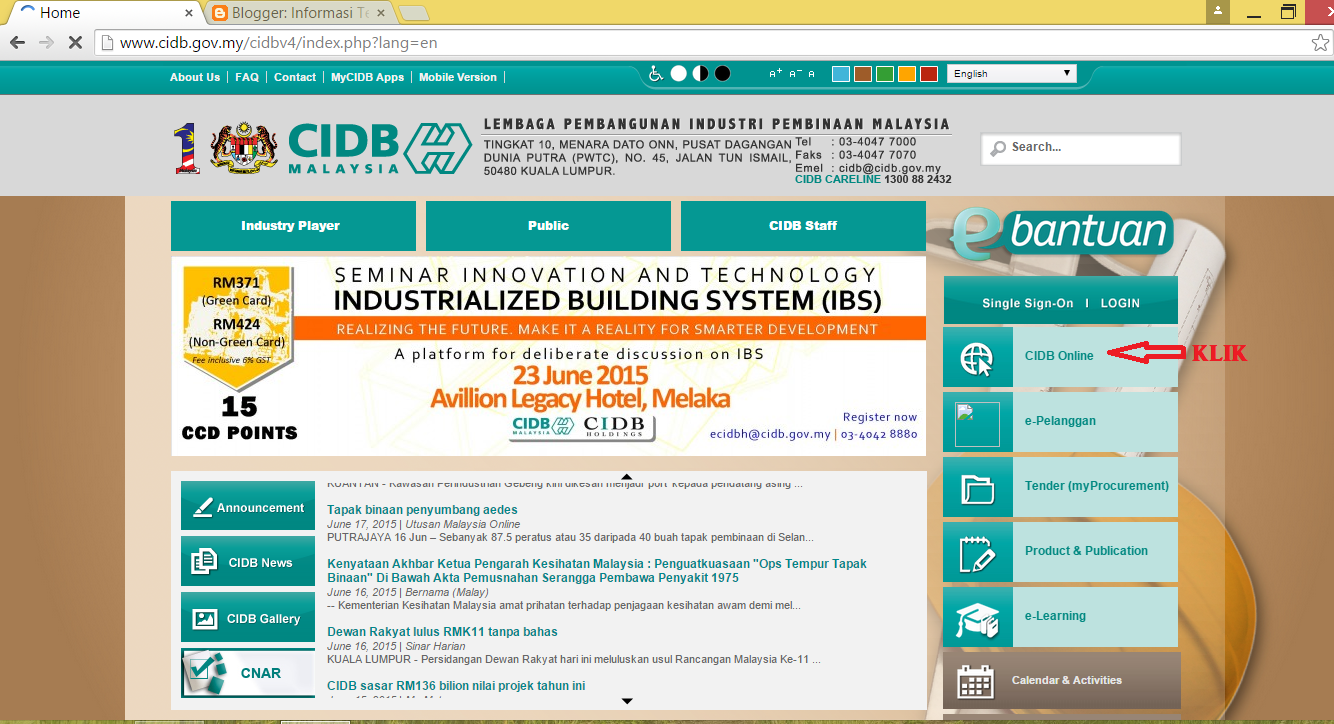1334x724 pixels.
Task: Open the About Us link
Action: coord(195,77)
